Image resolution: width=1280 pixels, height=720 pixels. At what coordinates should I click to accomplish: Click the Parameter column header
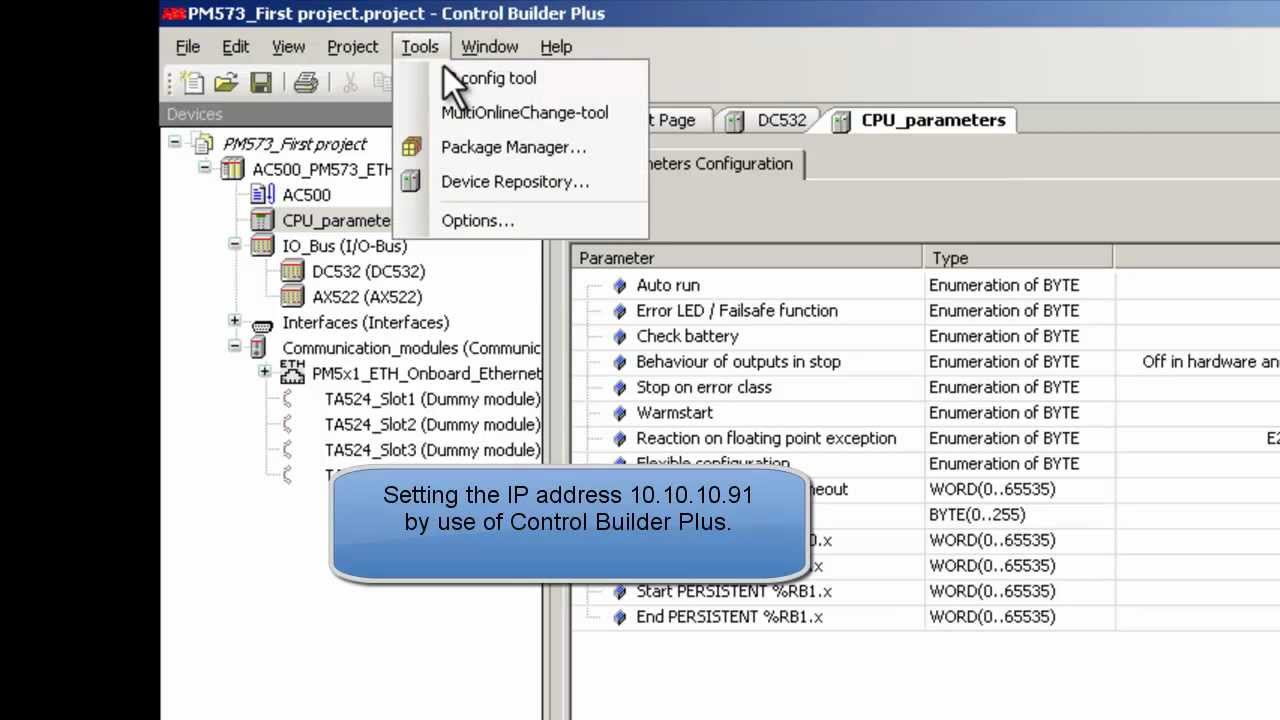[x=748, y=258]
